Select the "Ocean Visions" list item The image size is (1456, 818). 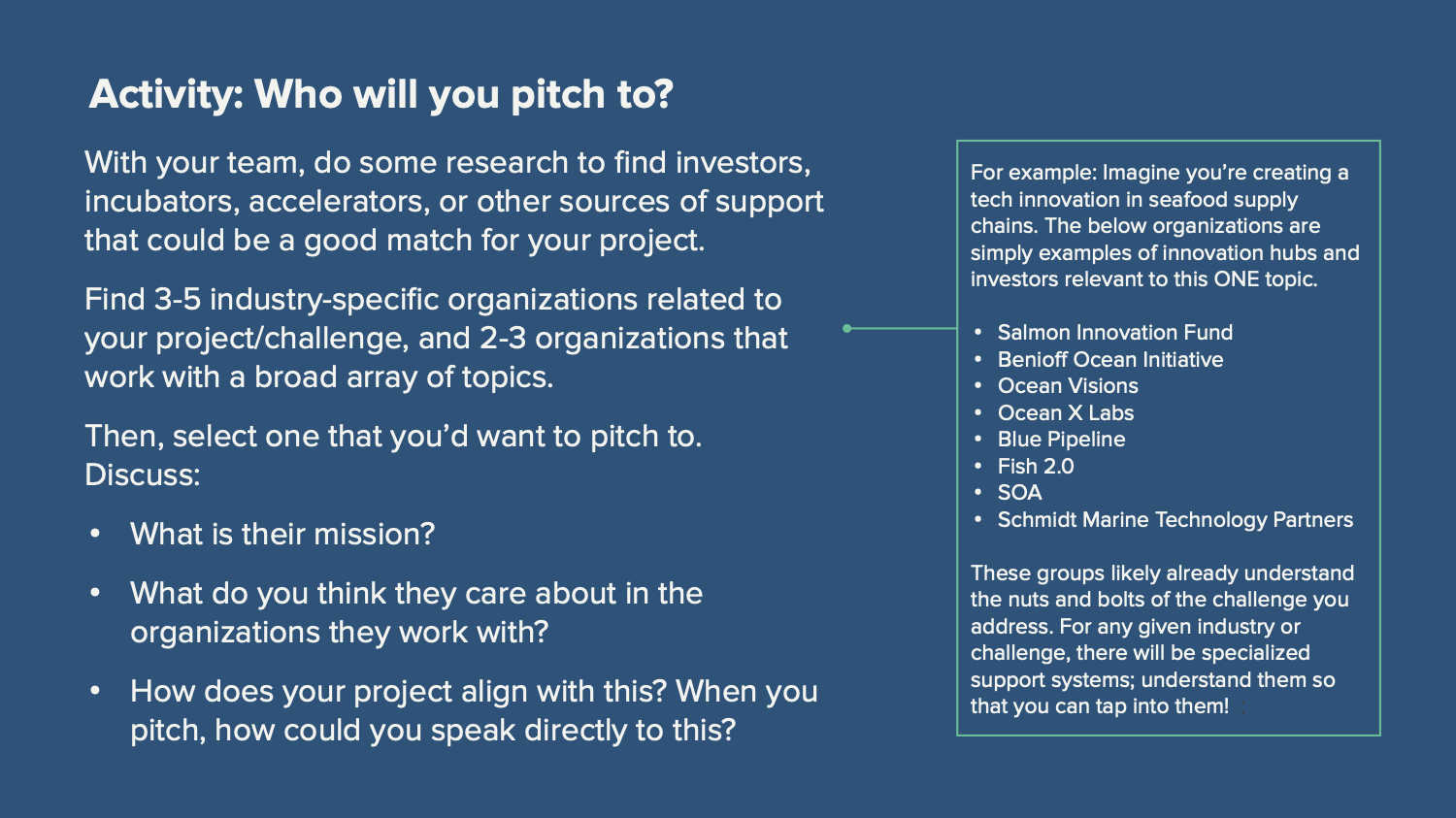click(1068, 386)
